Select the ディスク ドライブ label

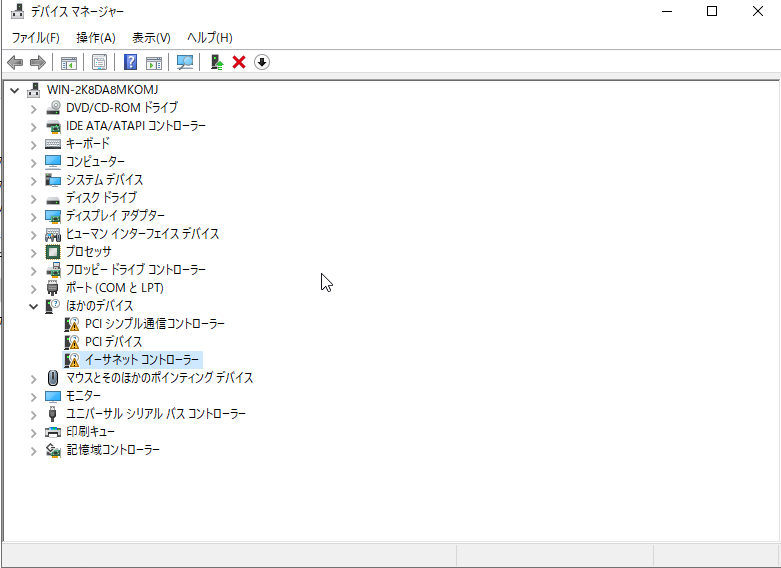click(x=101, y=197)
